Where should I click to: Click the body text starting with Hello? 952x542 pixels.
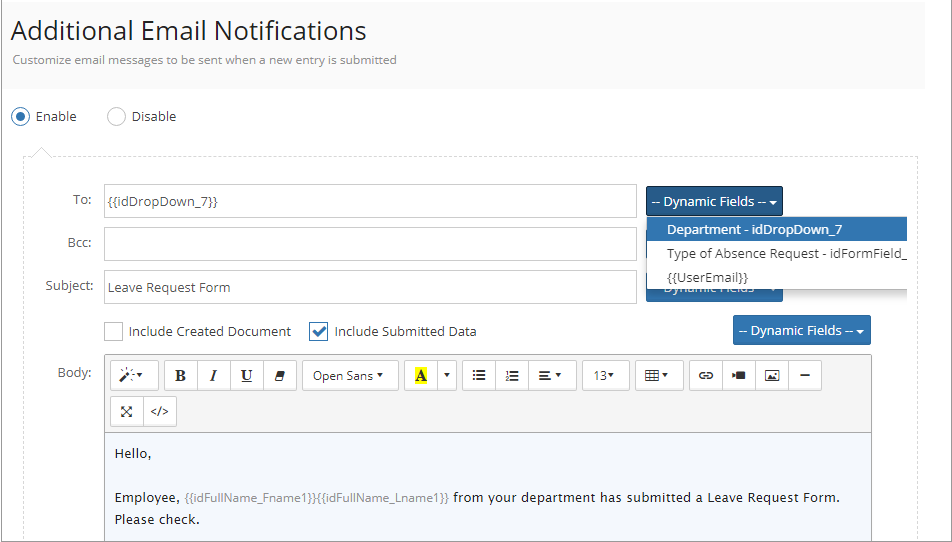[133, 453]
